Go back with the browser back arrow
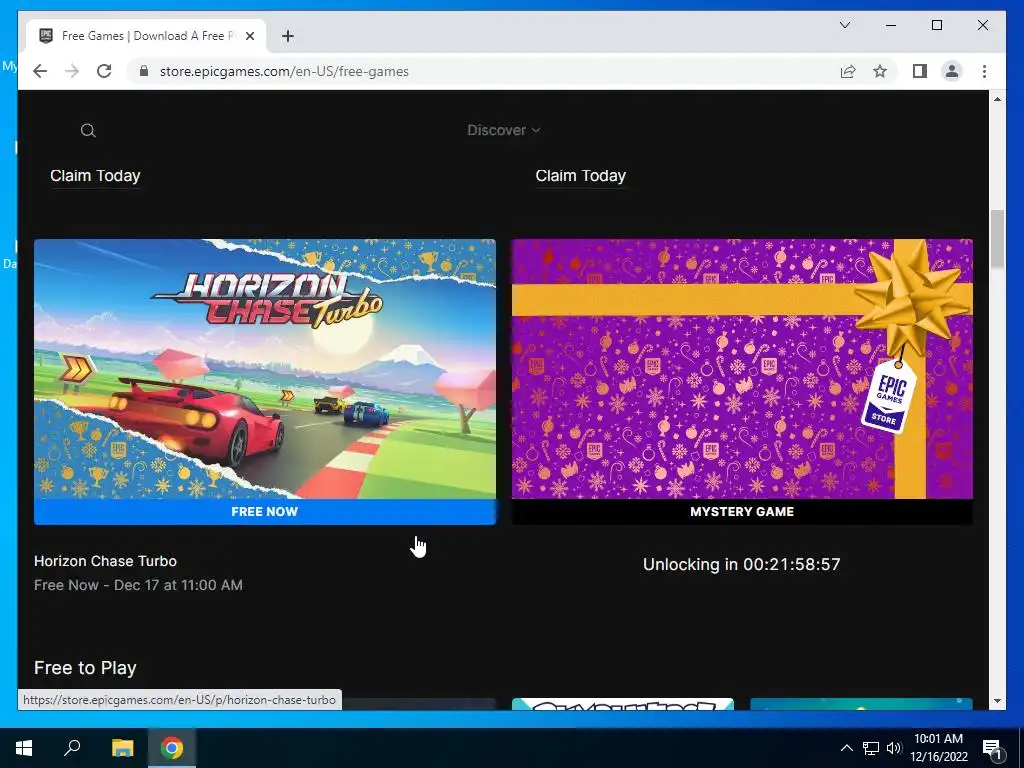 pos(40,71)
